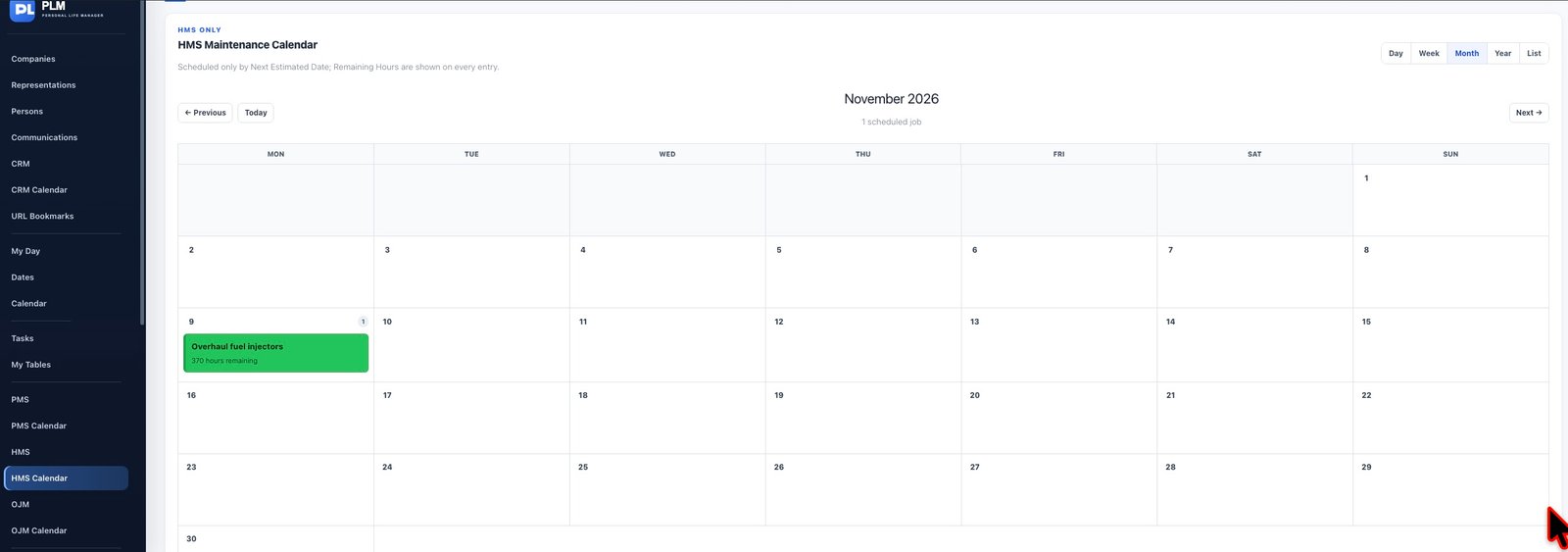Viewport: 1568px width, 552px height.
Task: Switch to Week view
Action: coord(1429,54)
